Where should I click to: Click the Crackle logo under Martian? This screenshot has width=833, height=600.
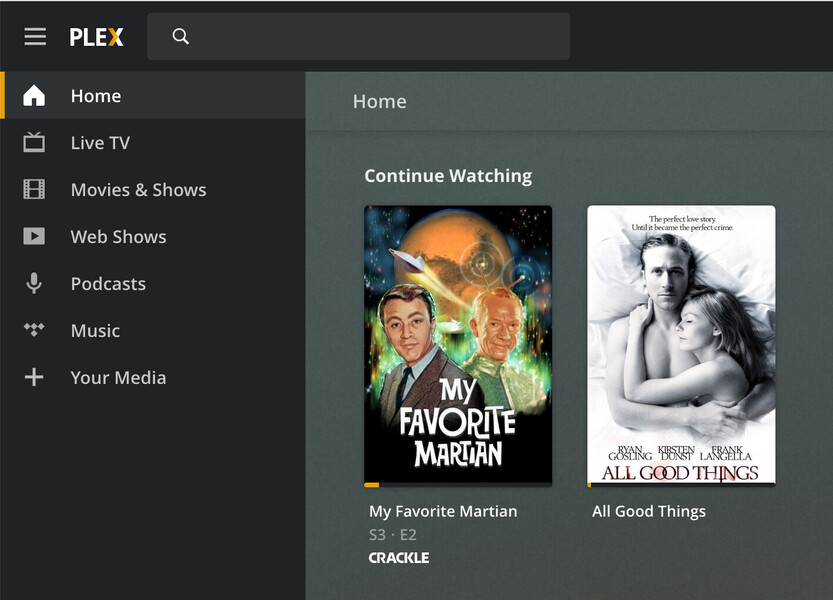coord(399,557)
